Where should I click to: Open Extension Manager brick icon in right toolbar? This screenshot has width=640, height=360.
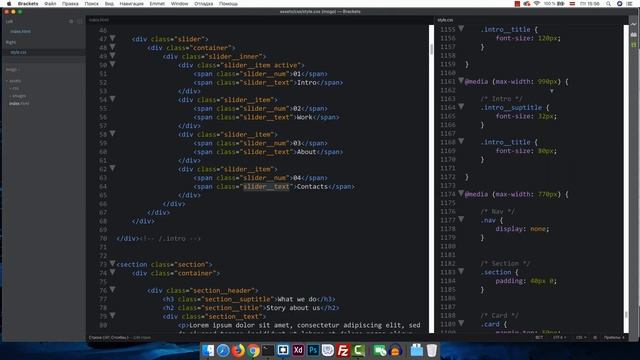633,35
